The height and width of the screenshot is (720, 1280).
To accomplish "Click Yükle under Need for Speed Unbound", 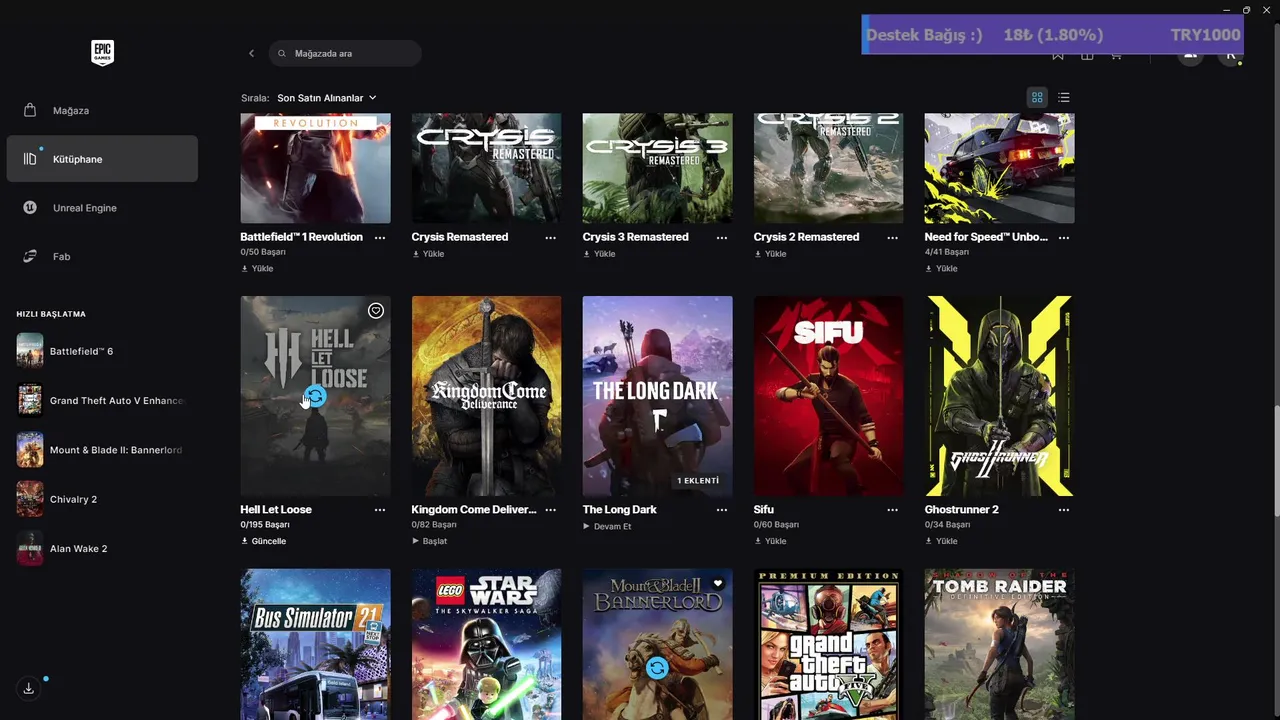I will click(941, 268).
